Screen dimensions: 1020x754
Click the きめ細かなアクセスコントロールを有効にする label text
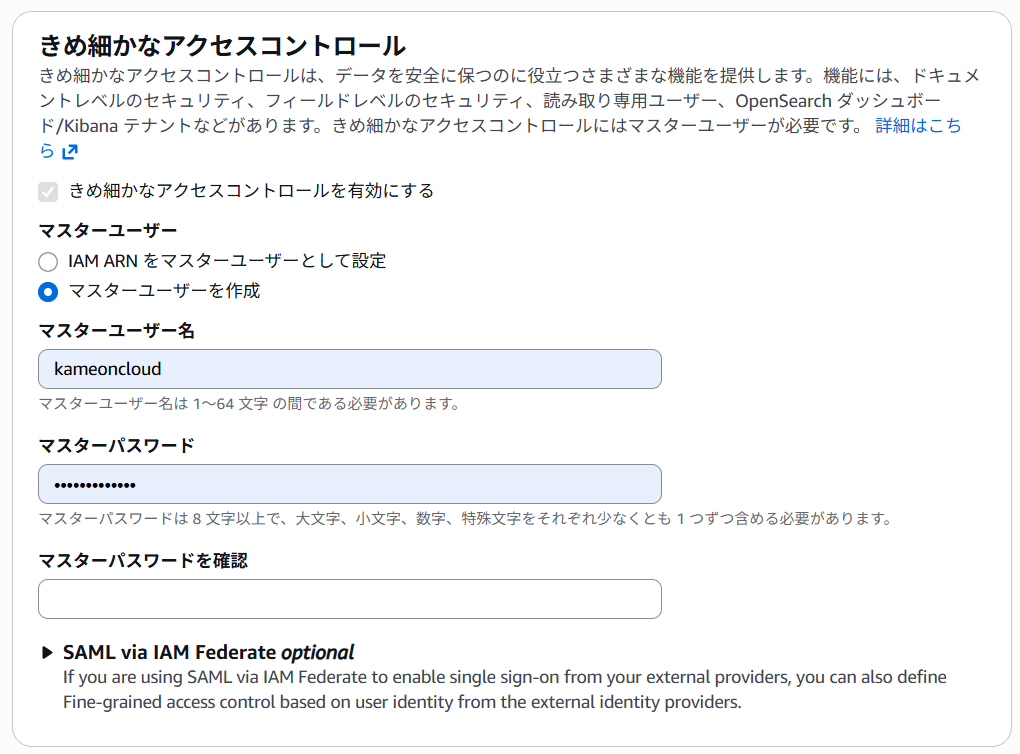coord(251,191)
